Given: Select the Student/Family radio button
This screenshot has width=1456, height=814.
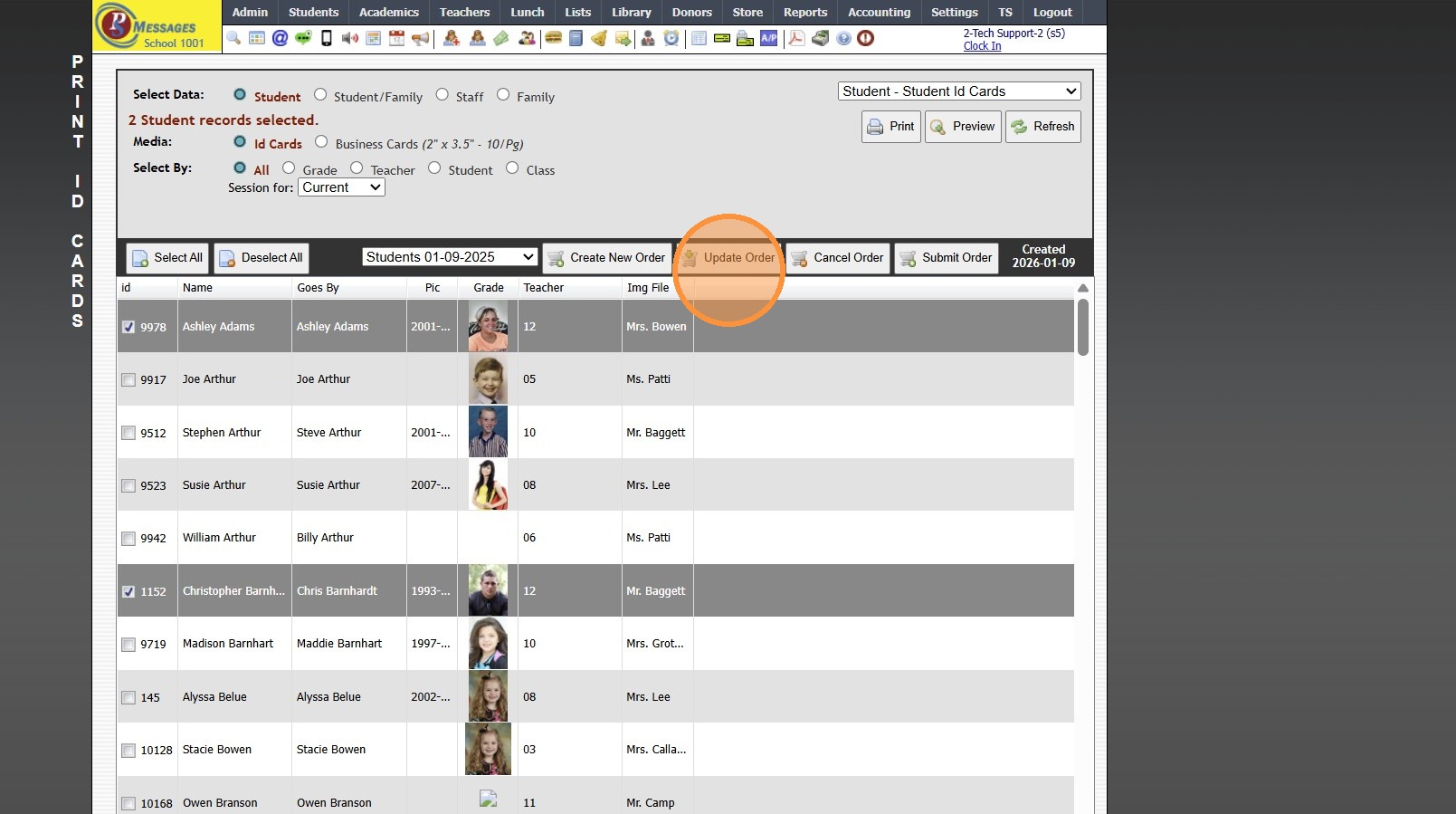Looking at the screenshot, I should [x=320, y=95].
